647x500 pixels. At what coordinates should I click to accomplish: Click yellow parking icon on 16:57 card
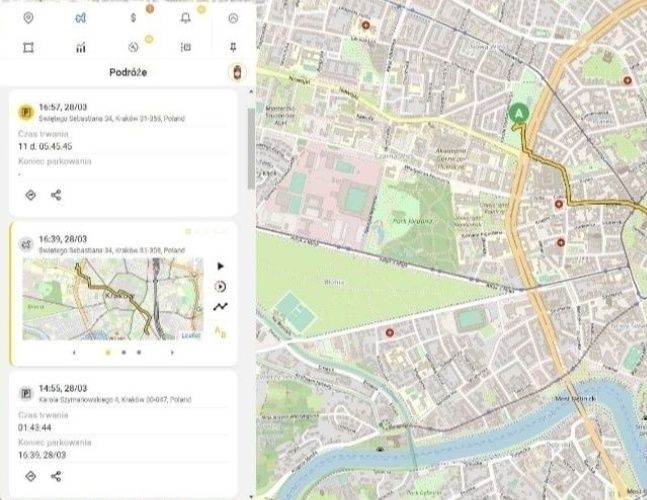point(26,112)
